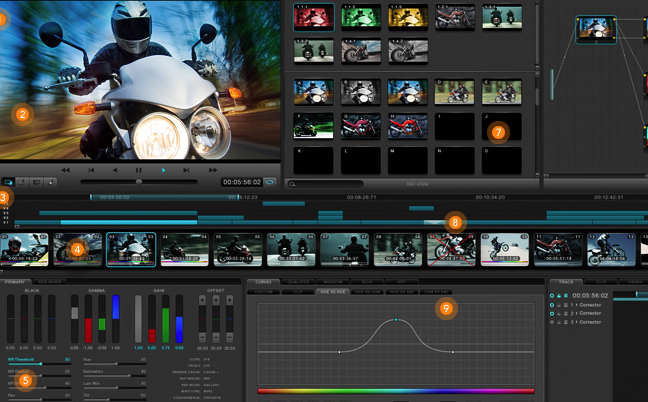This screenshot has width=648, height=402.
Task: Switch to the Qualifier tab
Action: 298,282
